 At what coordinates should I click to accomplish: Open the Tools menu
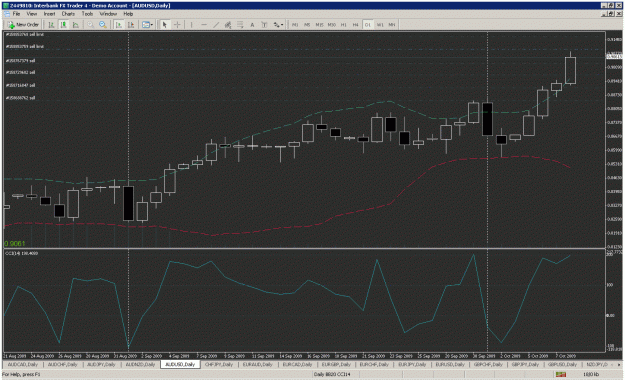87,14
